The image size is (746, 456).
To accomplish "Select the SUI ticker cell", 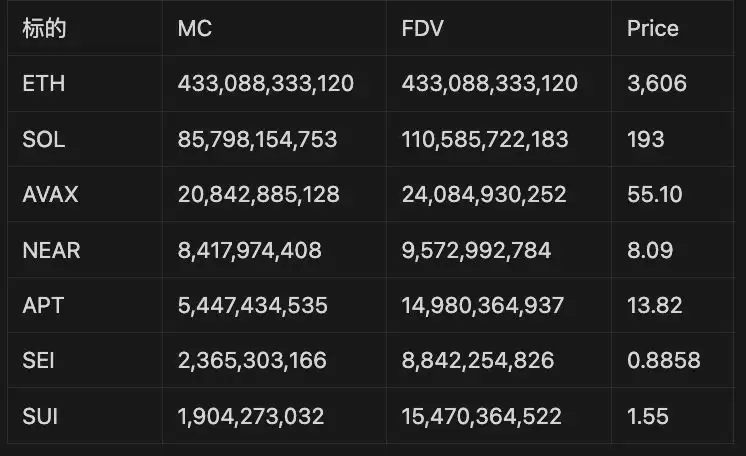I will [x=40, y=415].
